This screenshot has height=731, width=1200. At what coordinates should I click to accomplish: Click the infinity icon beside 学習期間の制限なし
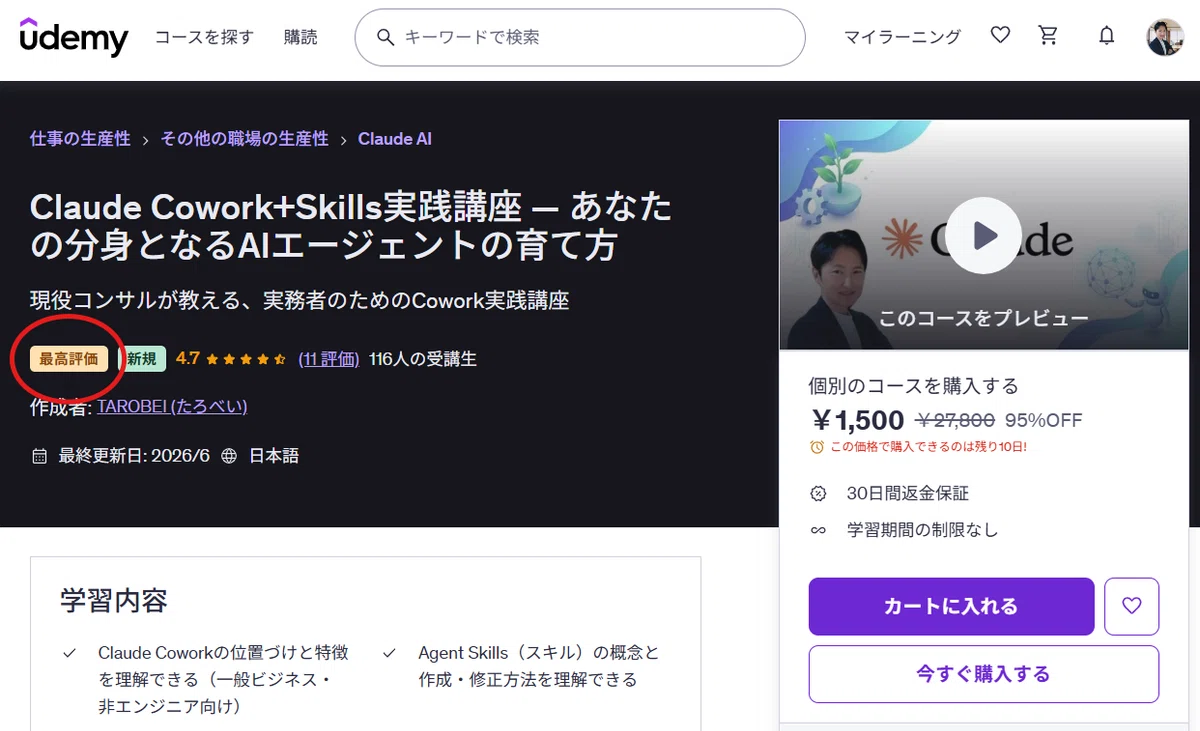(x=818, y=530)
